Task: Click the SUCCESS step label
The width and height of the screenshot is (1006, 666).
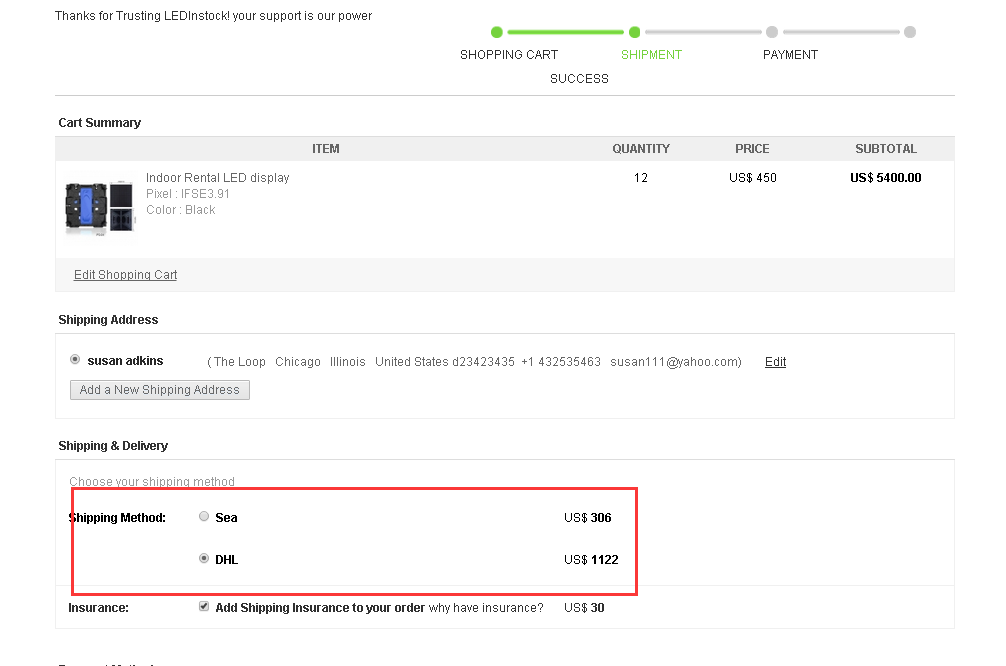Action: (x=579, y=79)
